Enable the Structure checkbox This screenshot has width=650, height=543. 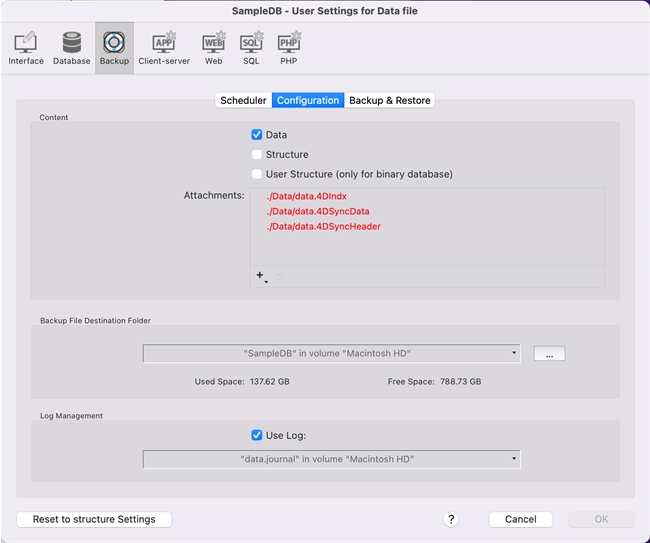[257, 155]
